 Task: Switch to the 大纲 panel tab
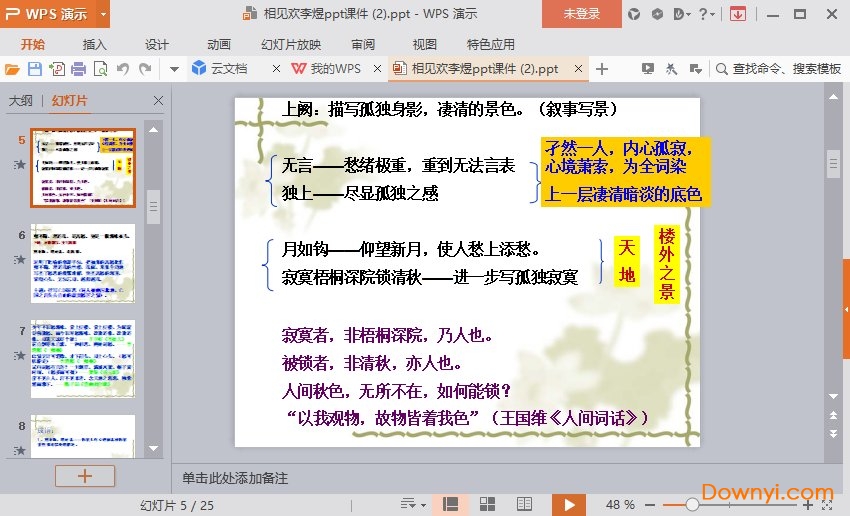[x=20, y=101]
